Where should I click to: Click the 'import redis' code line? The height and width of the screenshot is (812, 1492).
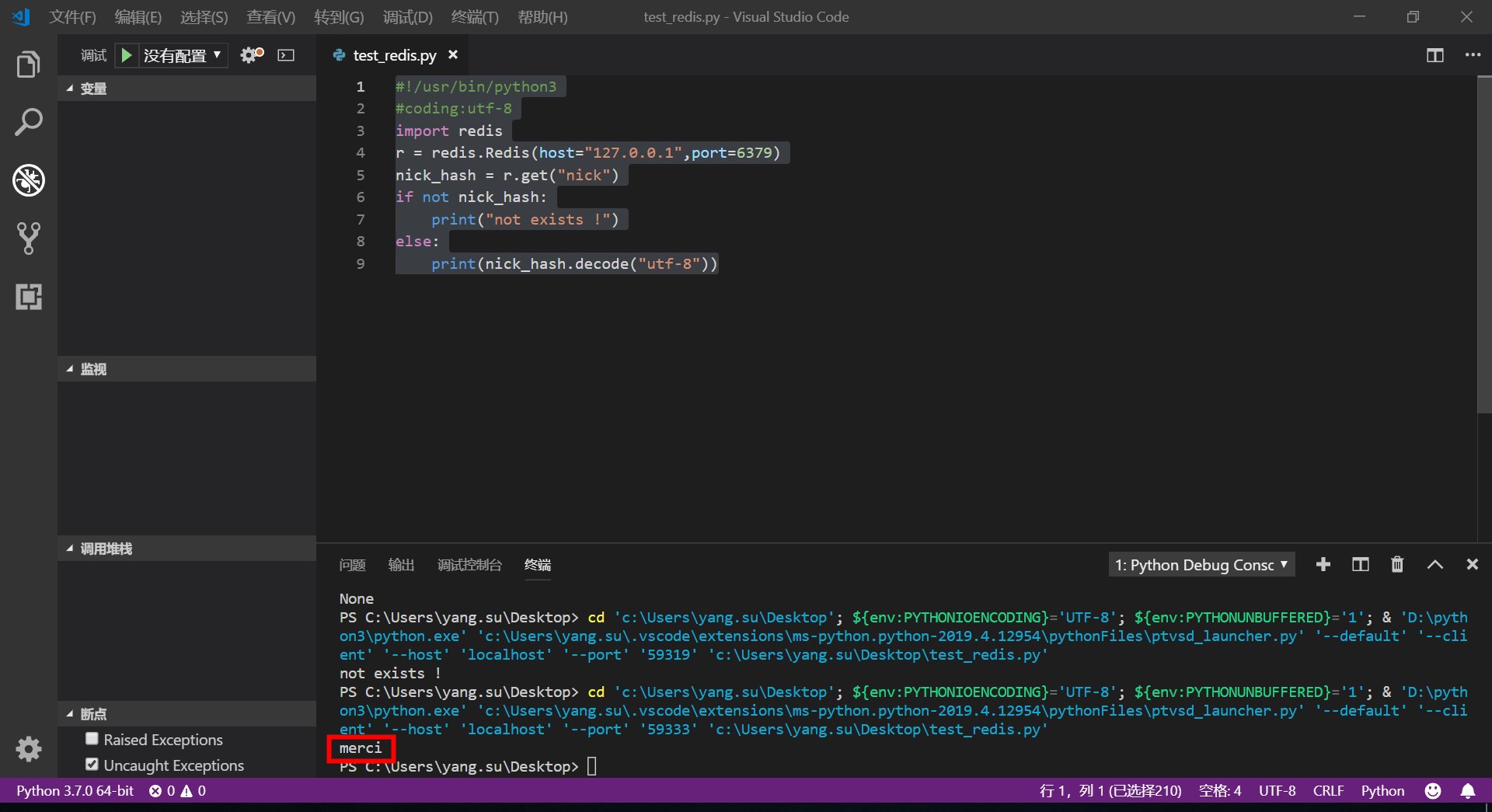[x=449, y=131]
